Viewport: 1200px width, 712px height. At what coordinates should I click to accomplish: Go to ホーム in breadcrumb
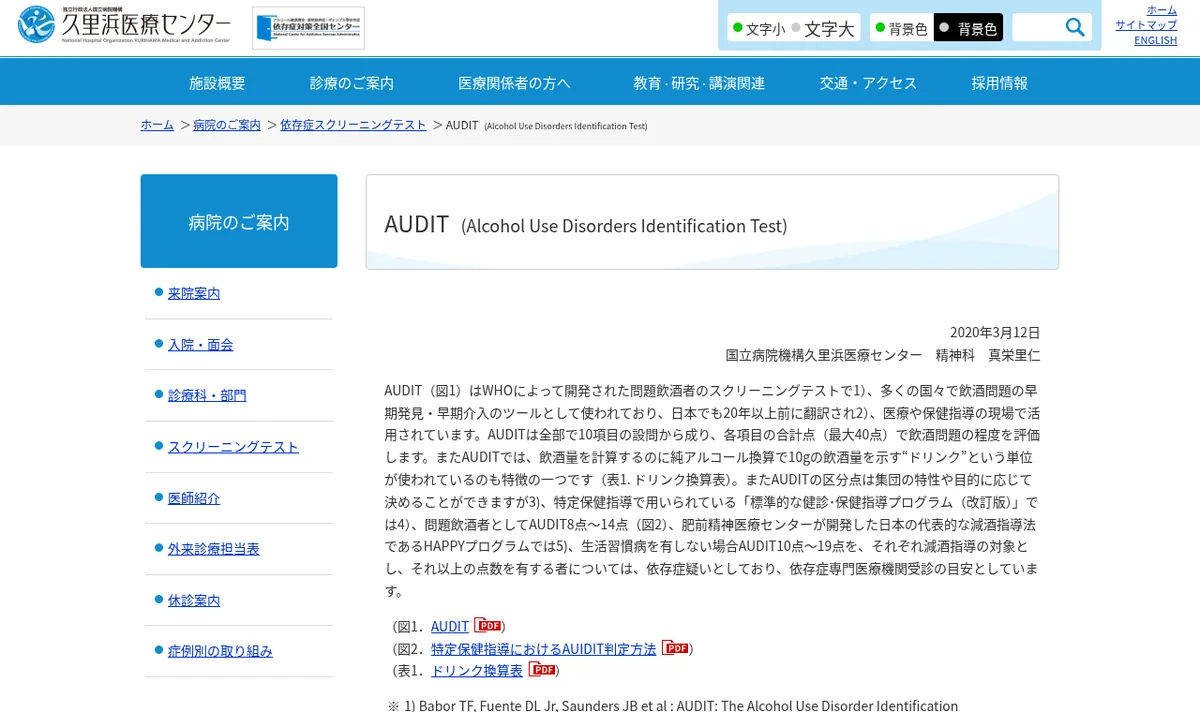tap(157, 125)
